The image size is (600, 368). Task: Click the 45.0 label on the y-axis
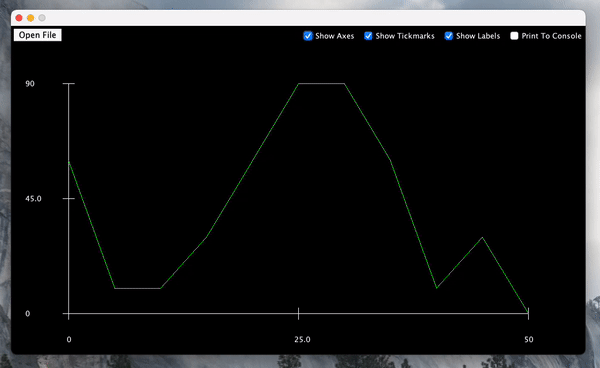pos(33,199)
